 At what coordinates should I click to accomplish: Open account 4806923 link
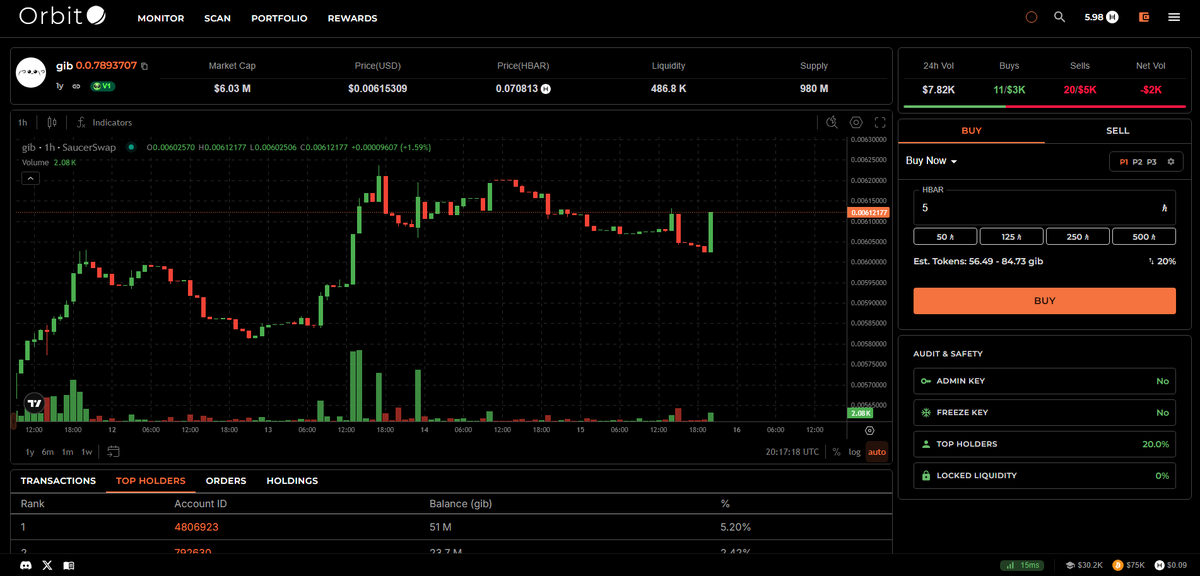[x=196, y=527]
